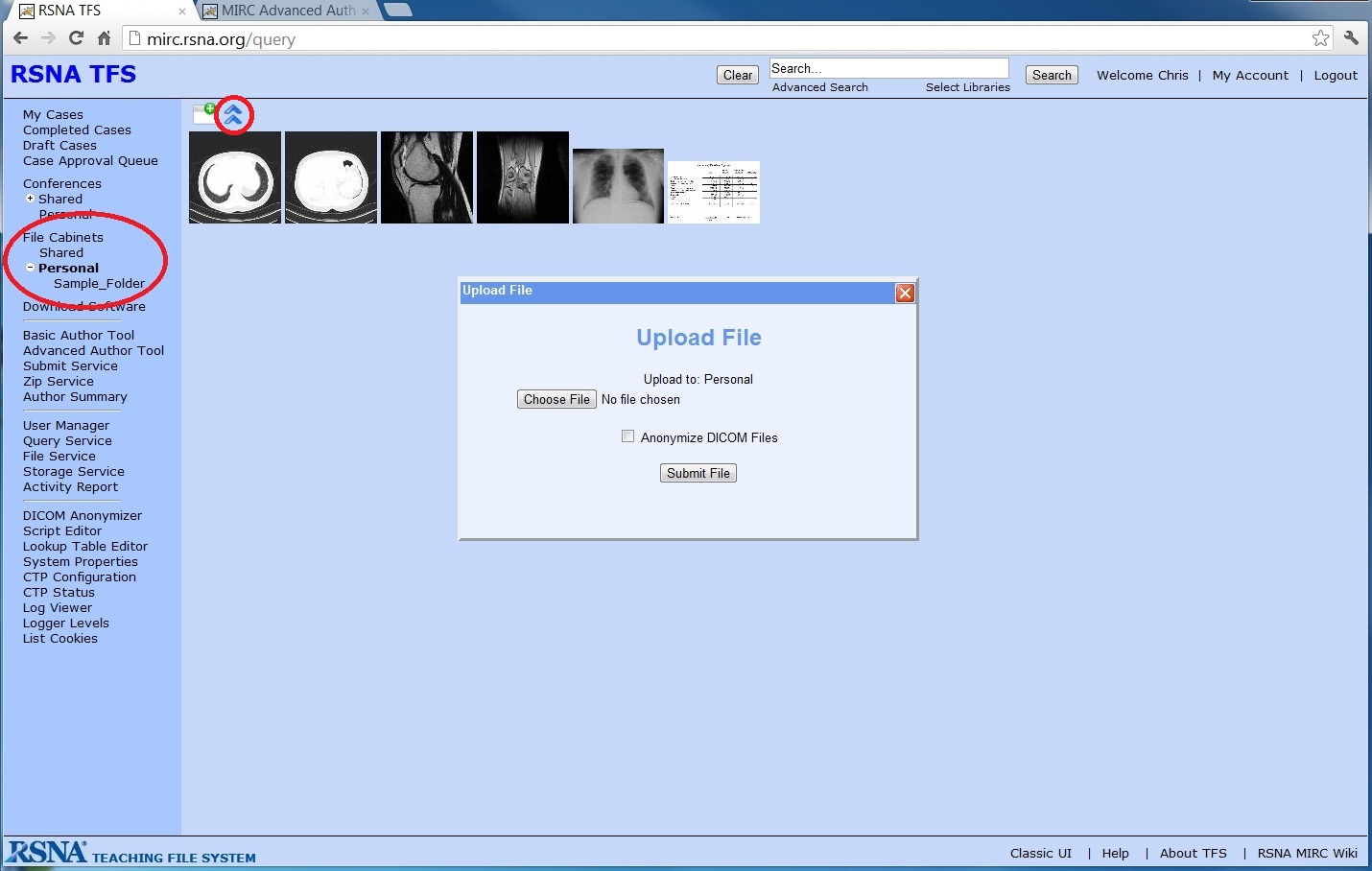Open the Script Editor link

(62, 530)
